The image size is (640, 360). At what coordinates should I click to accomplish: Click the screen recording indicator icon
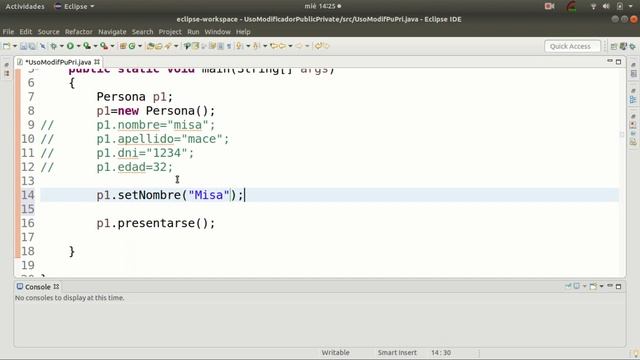549,6
